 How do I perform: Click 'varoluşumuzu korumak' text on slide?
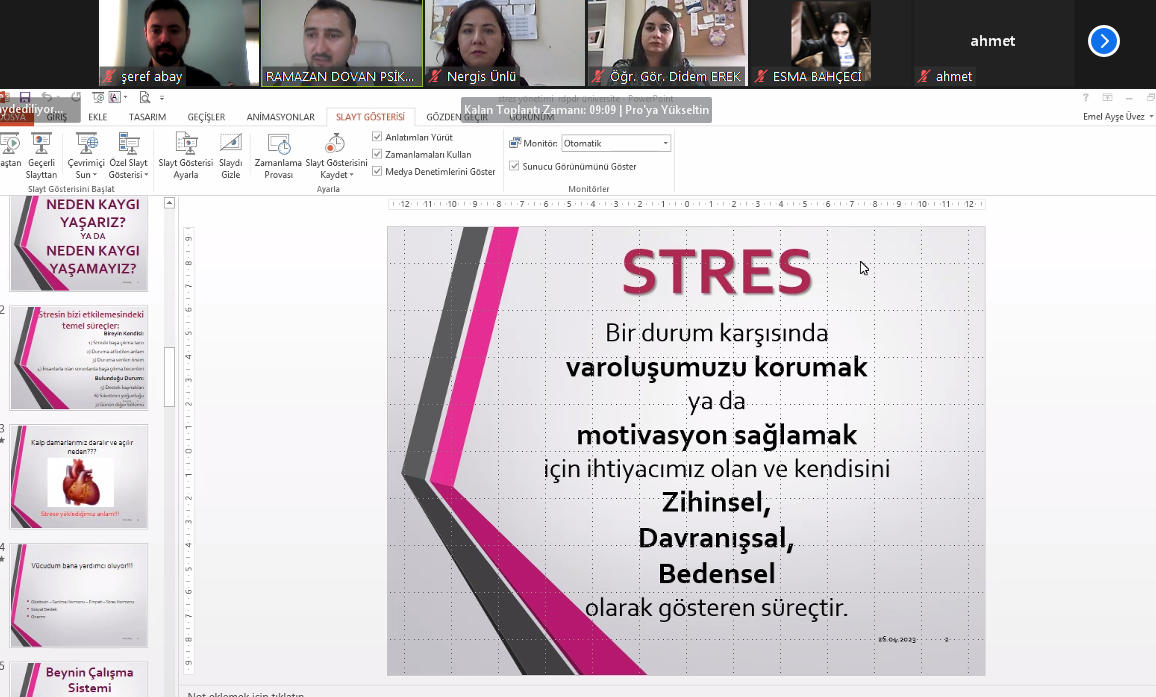pyautogui.click(x=717, y=367)
